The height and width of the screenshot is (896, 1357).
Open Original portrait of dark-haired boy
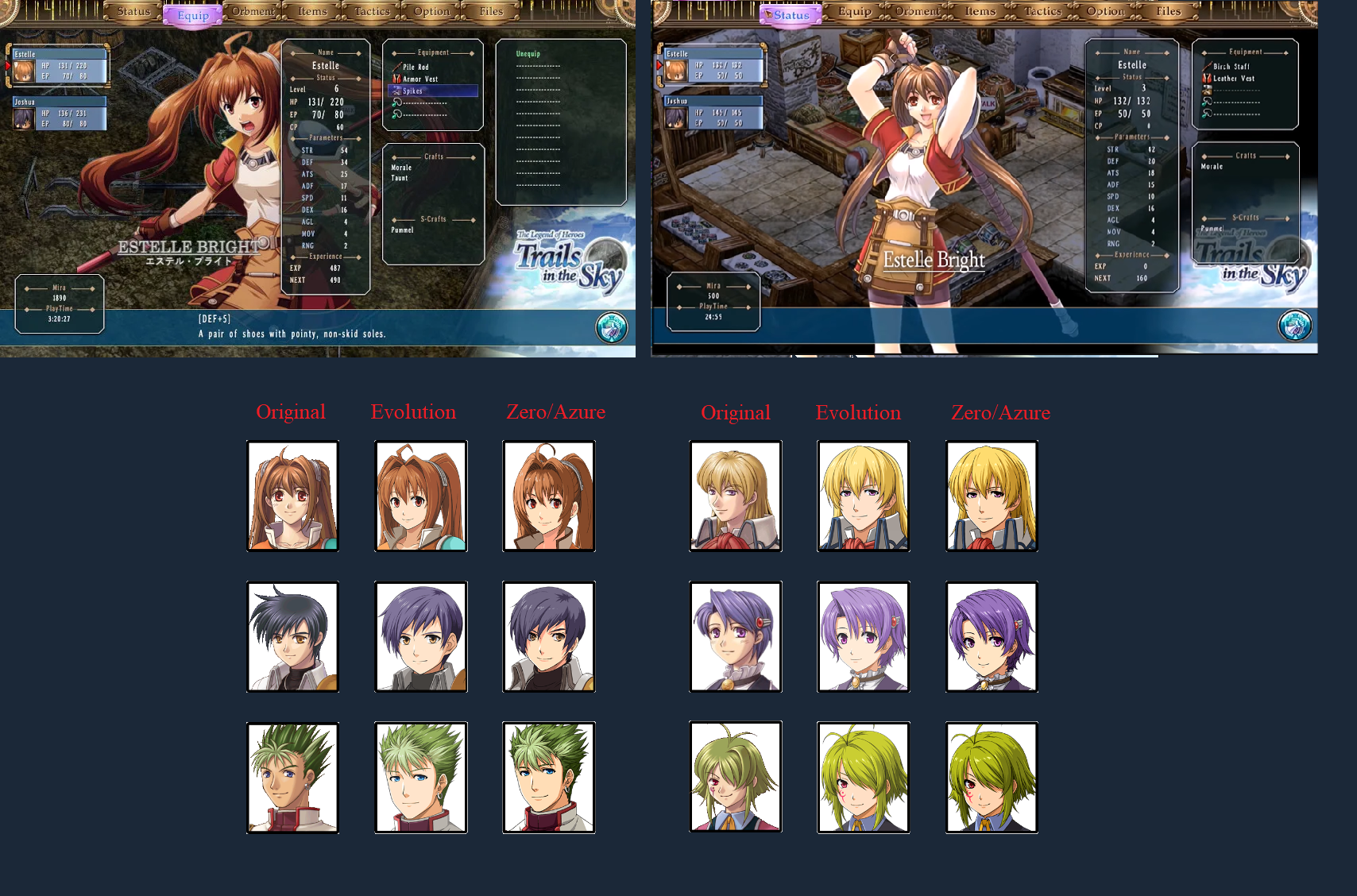pos(292,636)
